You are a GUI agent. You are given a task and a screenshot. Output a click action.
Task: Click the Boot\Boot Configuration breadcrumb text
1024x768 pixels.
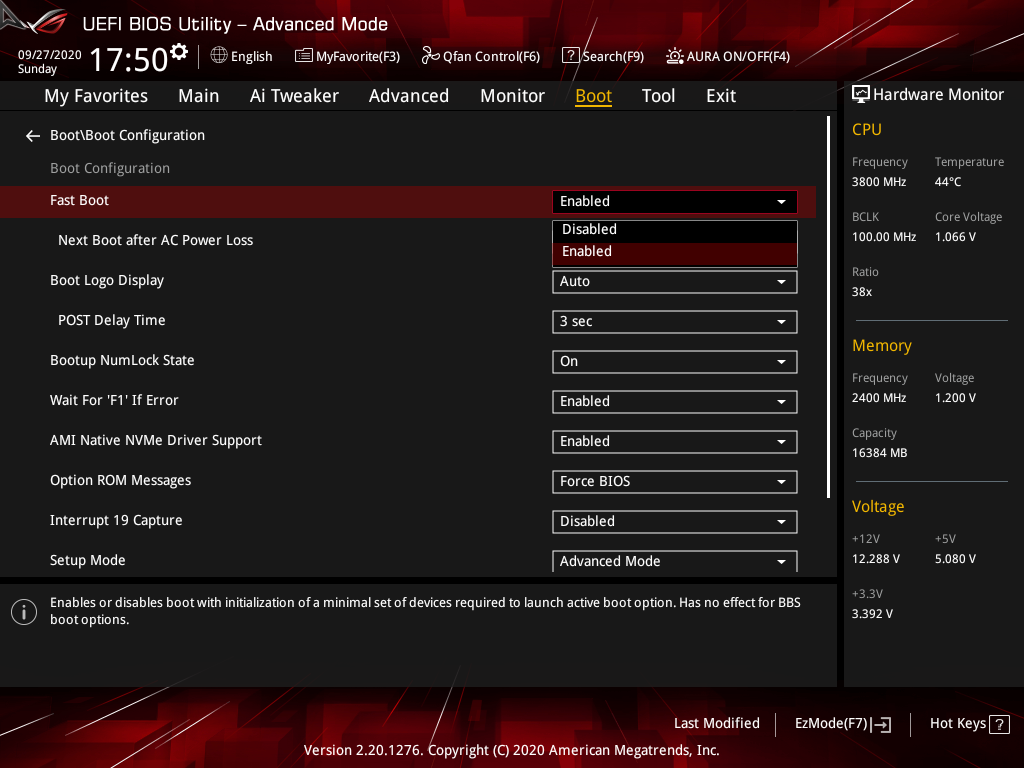[127, 135]
